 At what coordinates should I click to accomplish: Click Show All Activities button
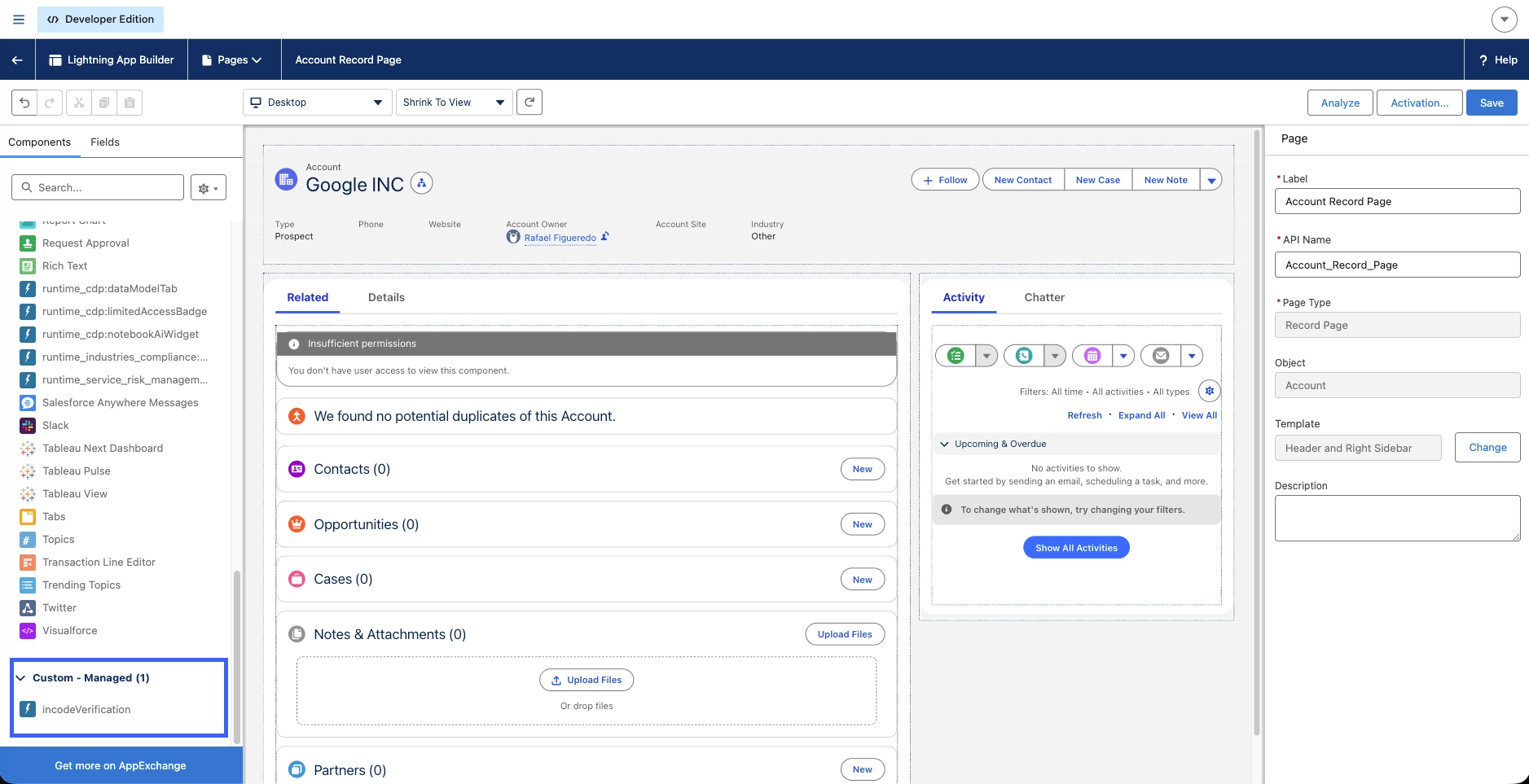click(1076, 548)
